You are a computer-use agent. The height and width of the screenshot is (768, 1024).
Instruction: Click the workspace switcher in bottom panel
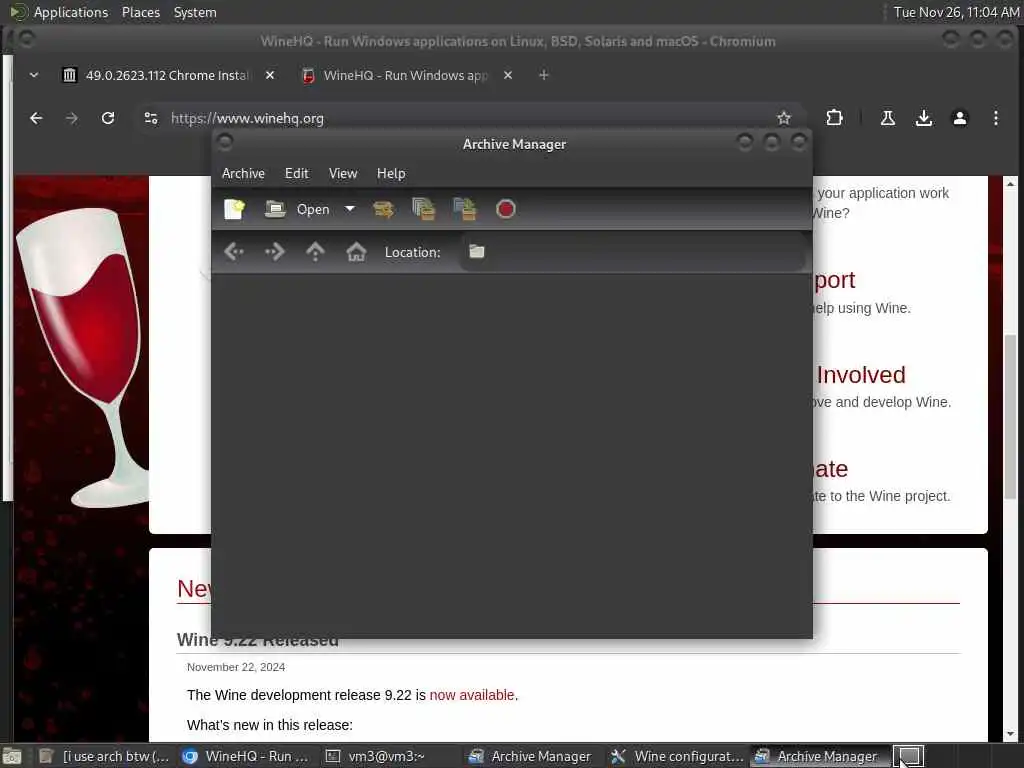coord(908,756)
